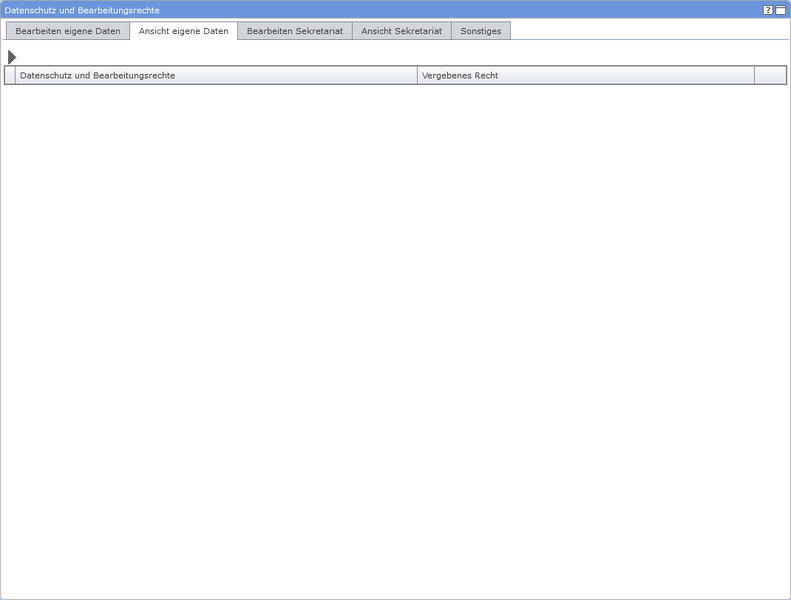Open the help question mark icon

click(x=768, y=10)
